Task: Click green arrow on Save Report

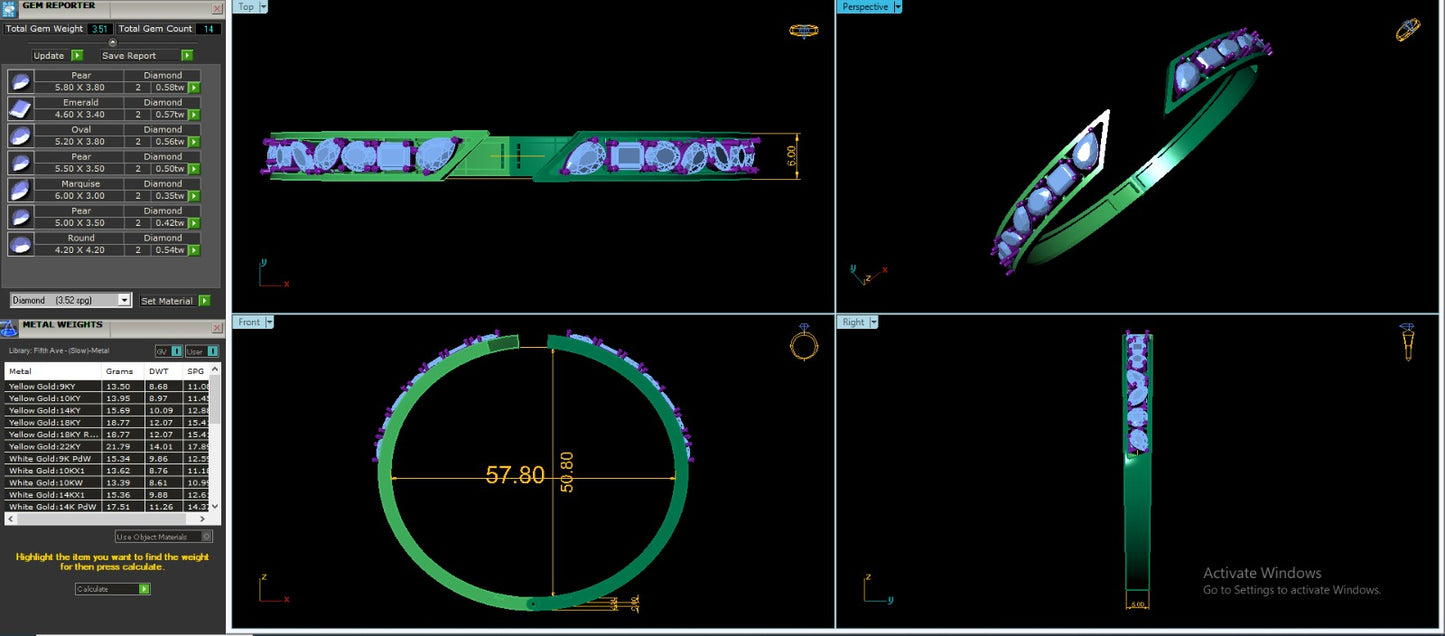Action: pyautogui.click(x=187, y=56)
